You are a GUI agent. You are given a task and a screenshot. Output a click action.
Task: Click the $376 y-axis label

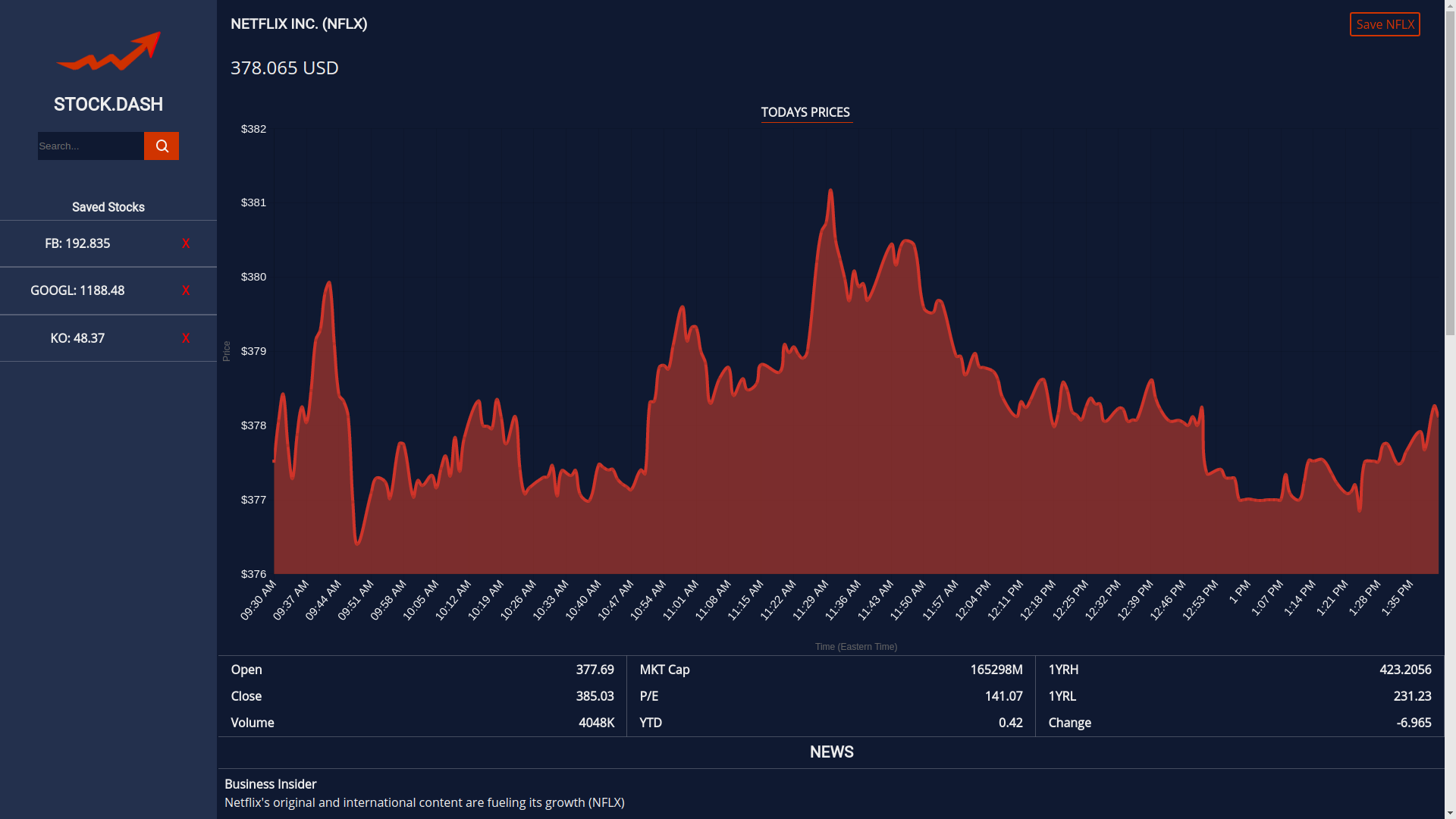[x=253, y=574]
